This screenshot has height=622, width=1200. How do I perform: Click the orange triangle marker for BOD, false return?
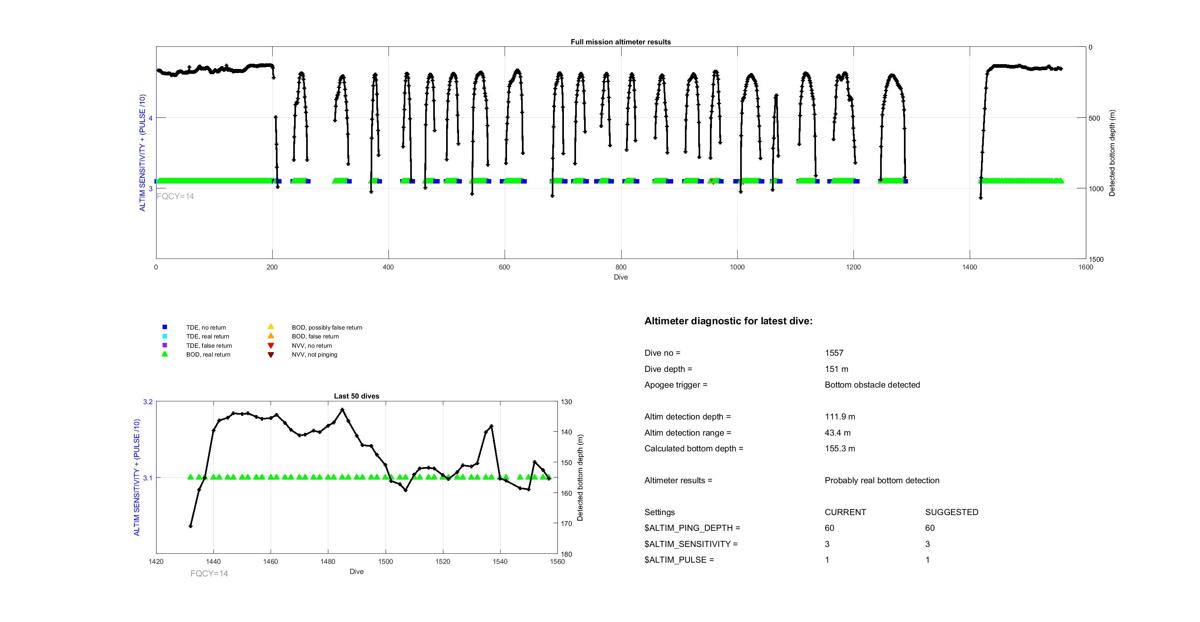click(270, 336)
